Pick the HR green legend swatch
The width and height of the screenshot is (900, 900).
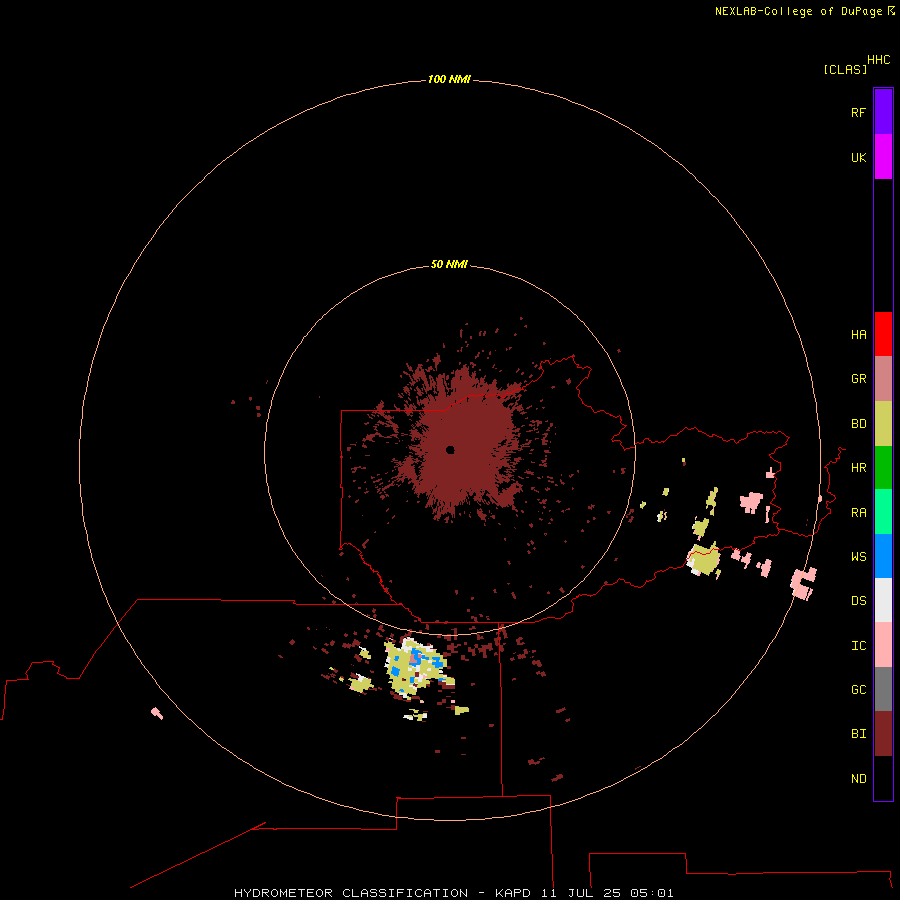pyautogui.click(x=883, y=468)
